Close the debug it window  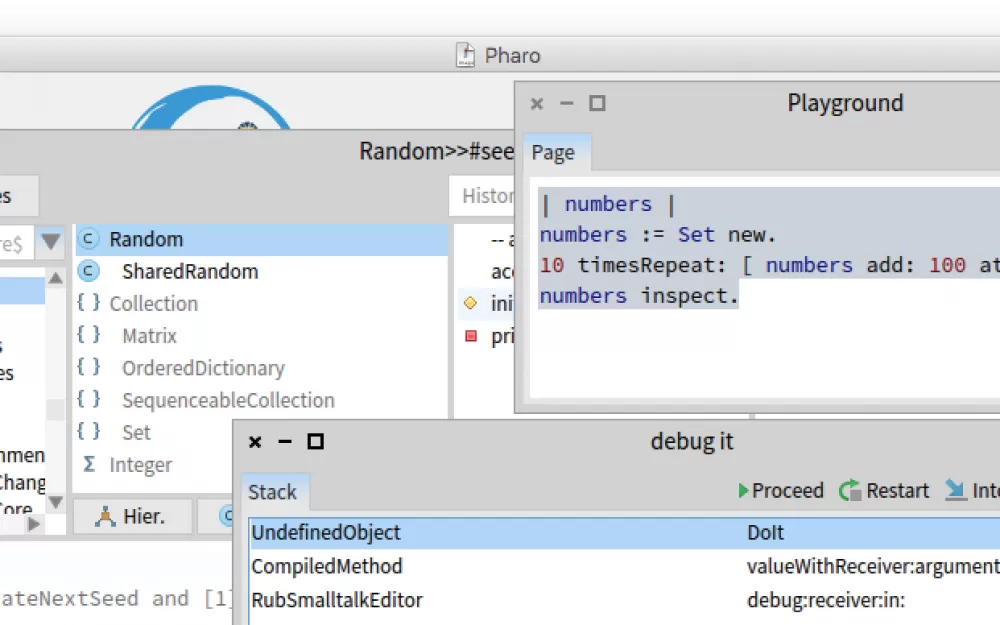coord(255,442)
